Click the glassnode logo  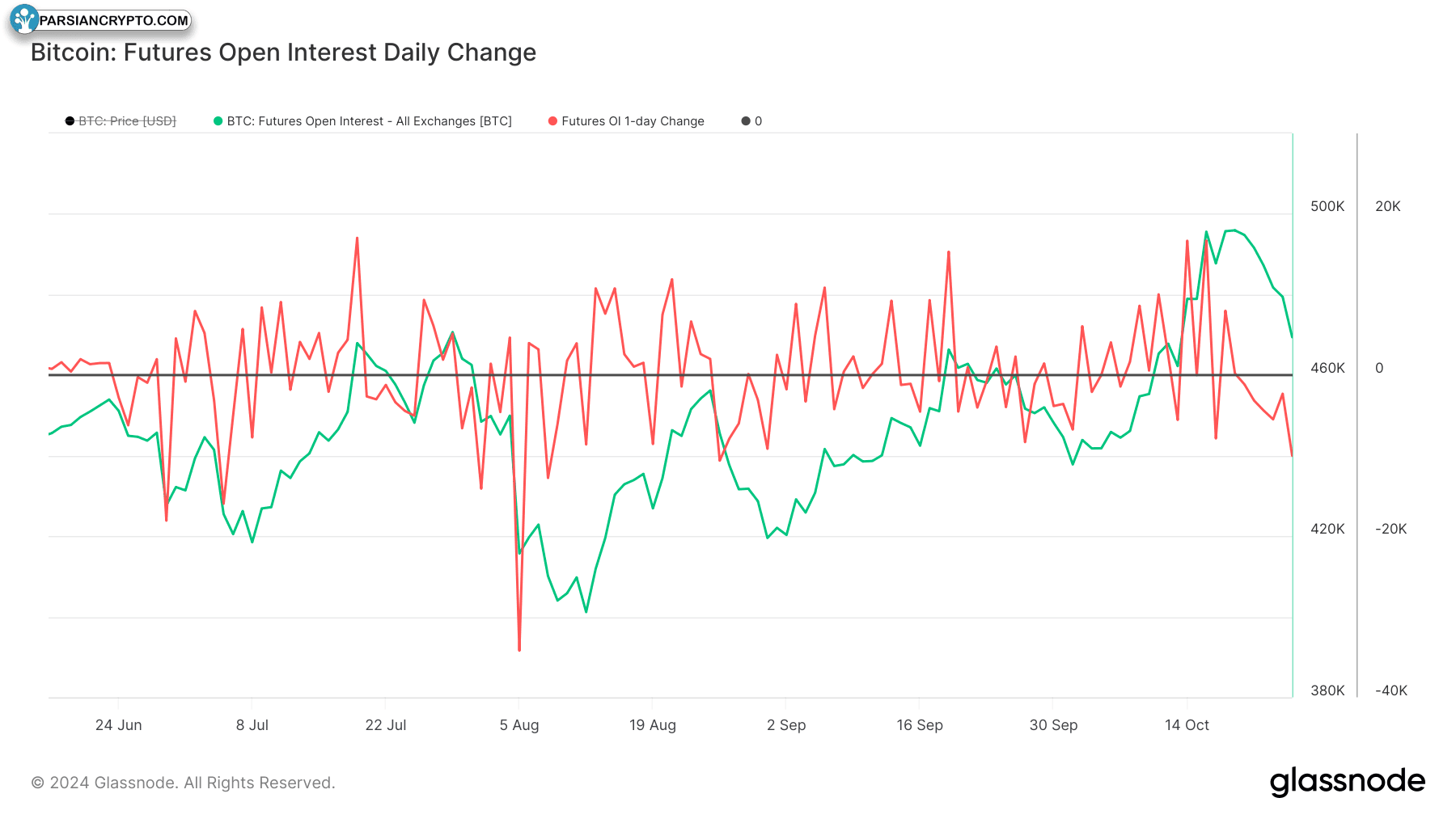(1347, 782)
